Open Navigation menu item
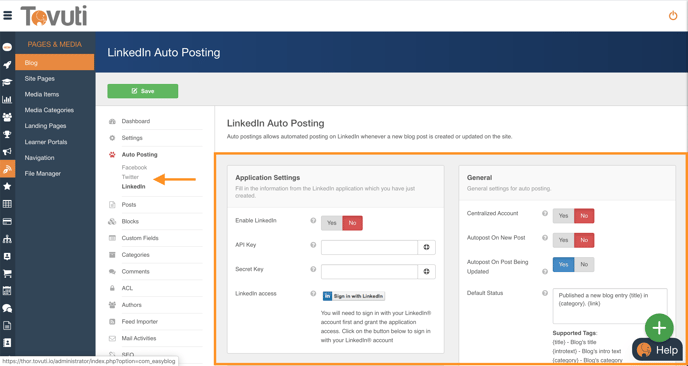 tap(39, 158)
